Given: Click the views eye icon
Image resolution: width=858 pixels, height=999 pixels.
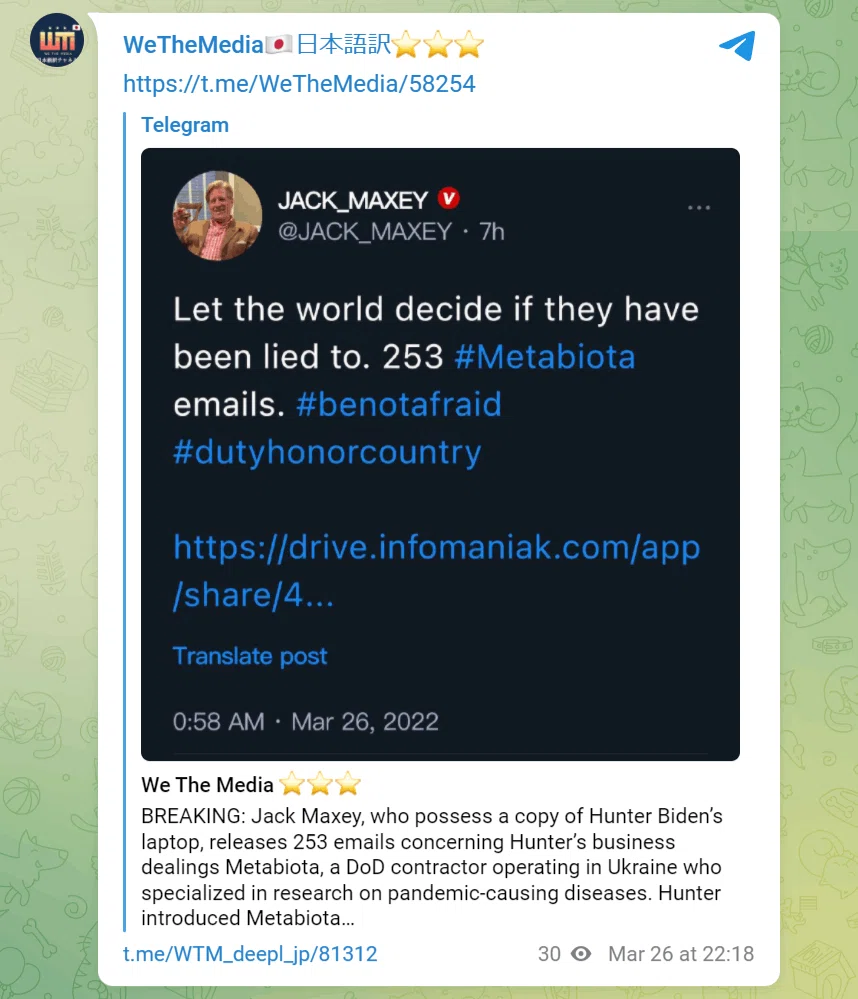Looking at the screenshot, I should click(x=581, y=954).
